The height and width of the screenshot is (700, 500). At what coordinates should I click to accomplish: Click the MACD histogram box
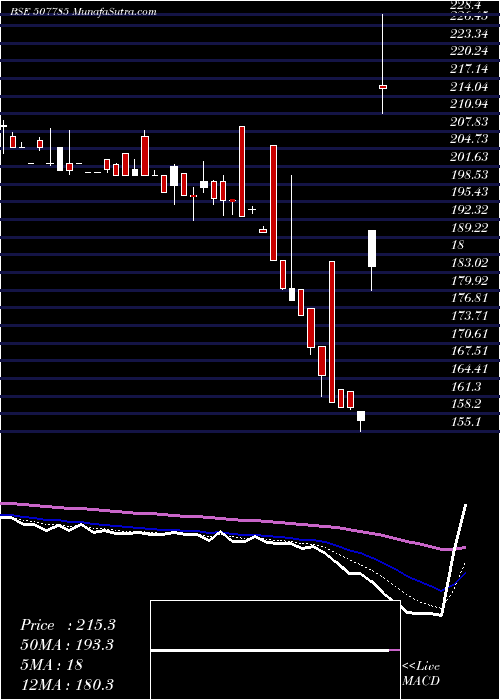click(275, 650)
